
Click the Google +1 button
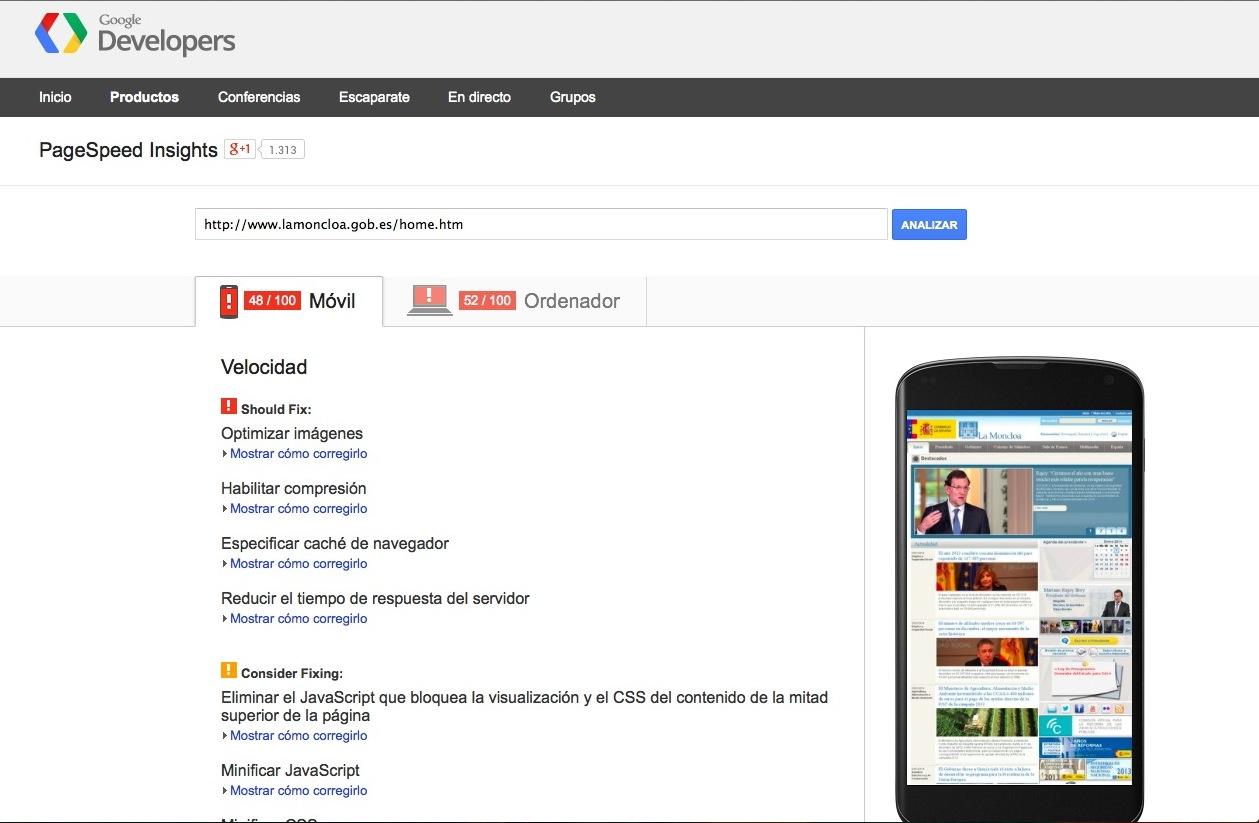coord(240,150)
